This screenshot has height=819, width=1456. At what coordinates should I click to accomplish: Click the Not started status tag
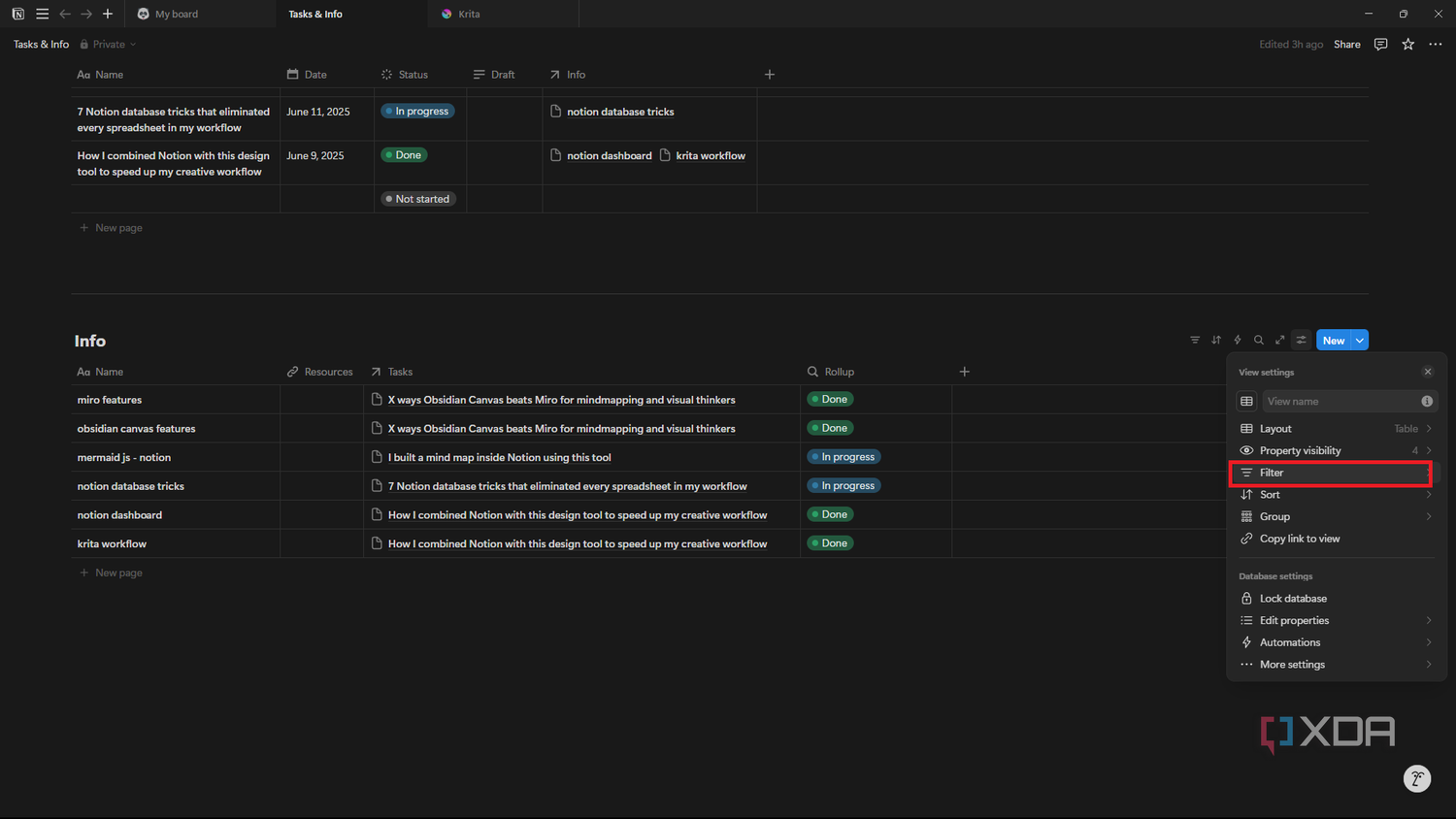[418, 199]
